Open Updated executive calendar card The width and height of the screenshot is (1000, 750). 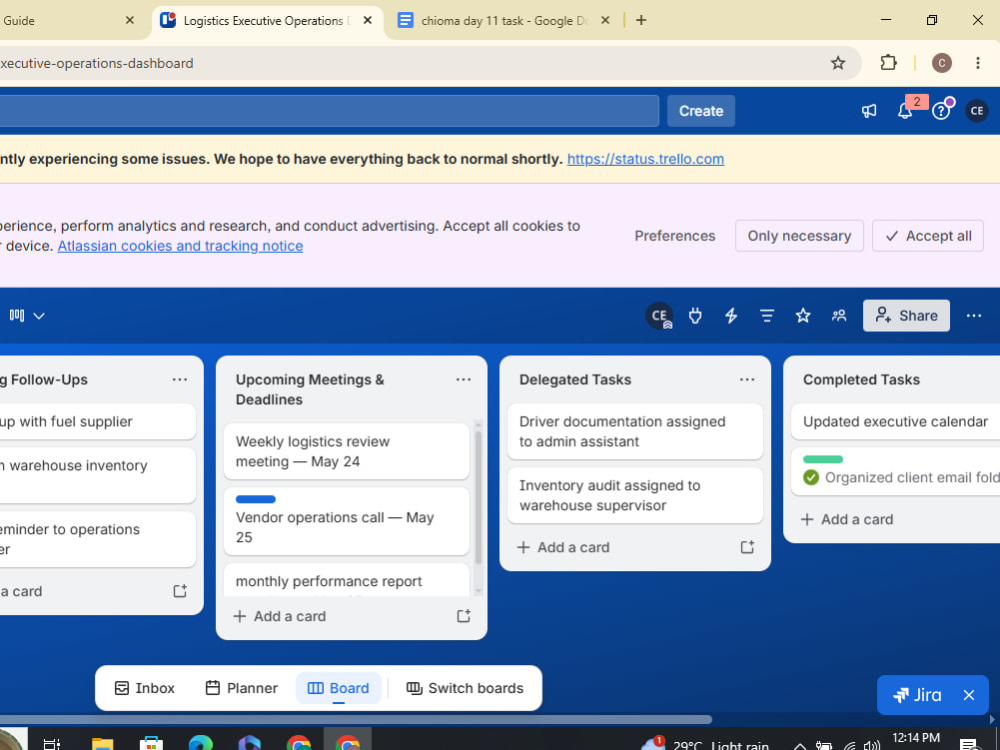pos(895,422)
